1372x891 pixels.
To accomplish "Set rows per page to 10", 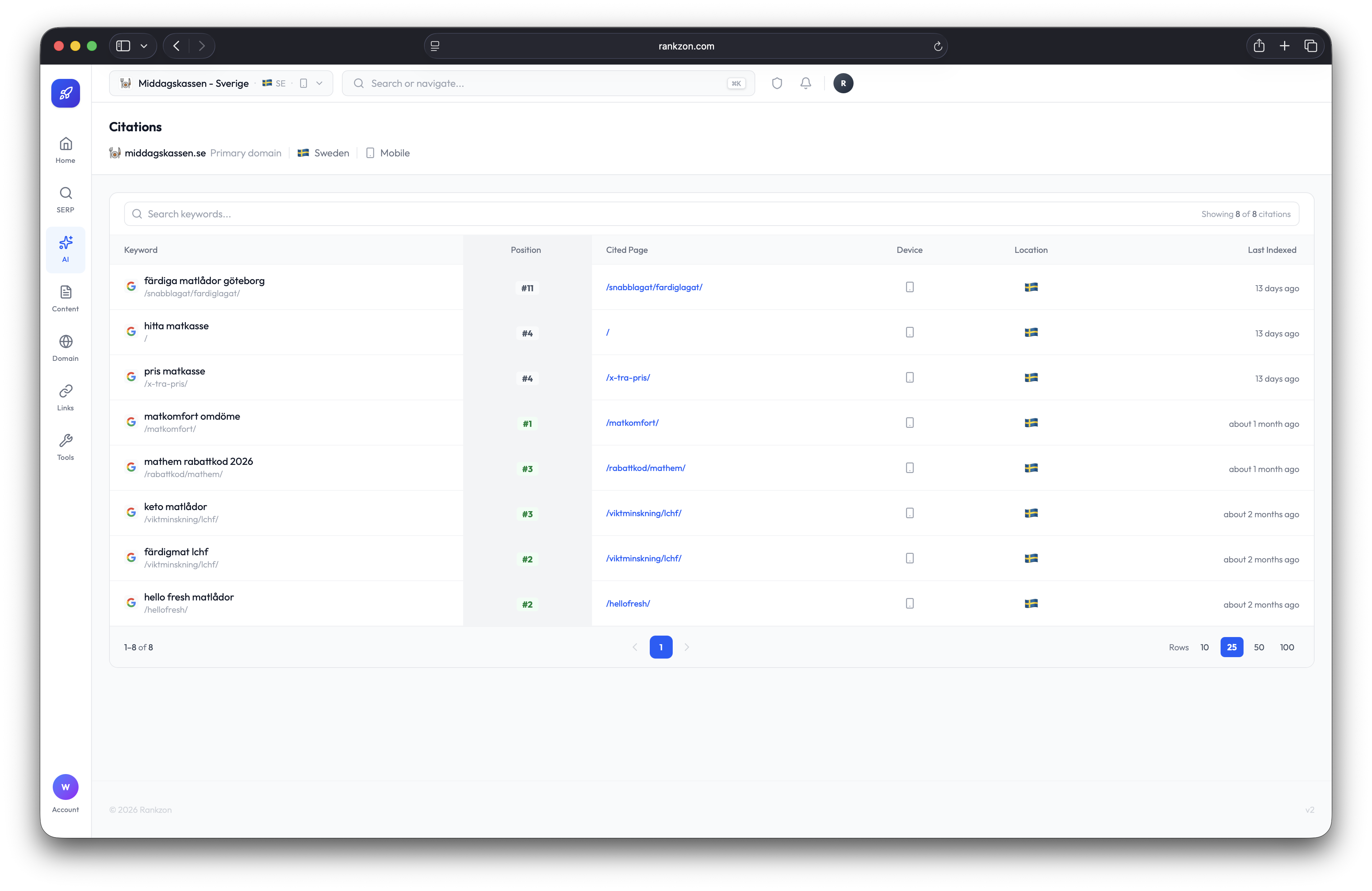I will (x=1204, y=647).
